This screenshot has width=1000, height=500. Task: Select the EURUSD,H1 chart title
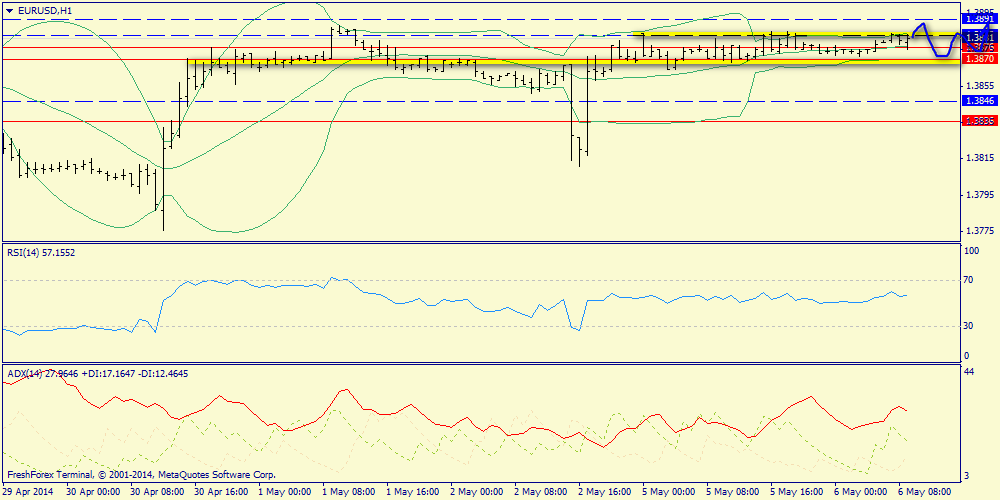click(43, 10)
